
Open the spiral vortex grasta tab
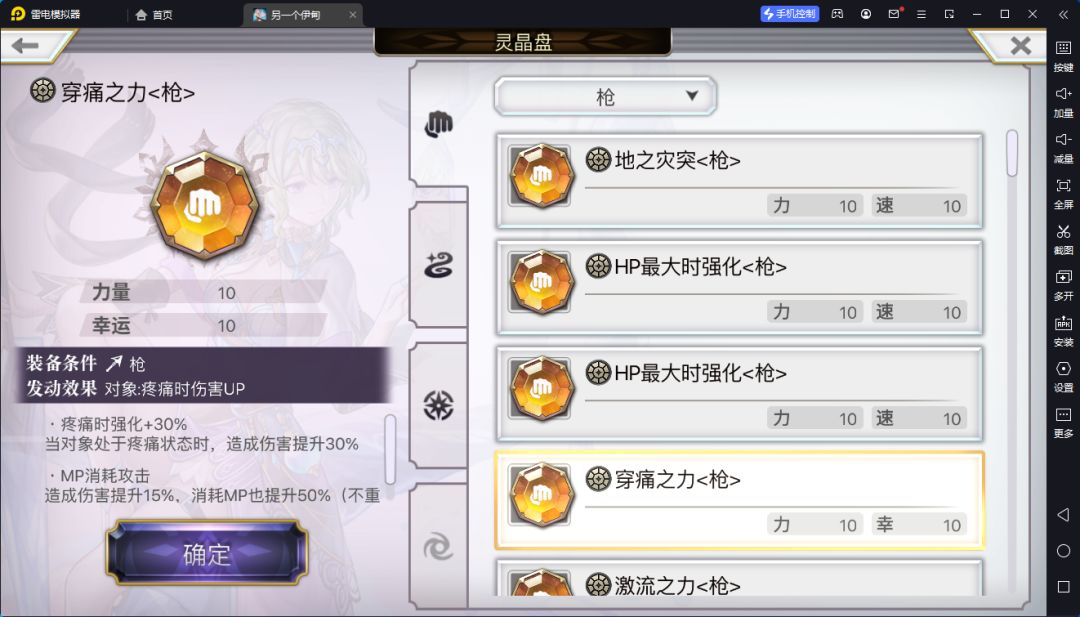(x=438, y=548)
